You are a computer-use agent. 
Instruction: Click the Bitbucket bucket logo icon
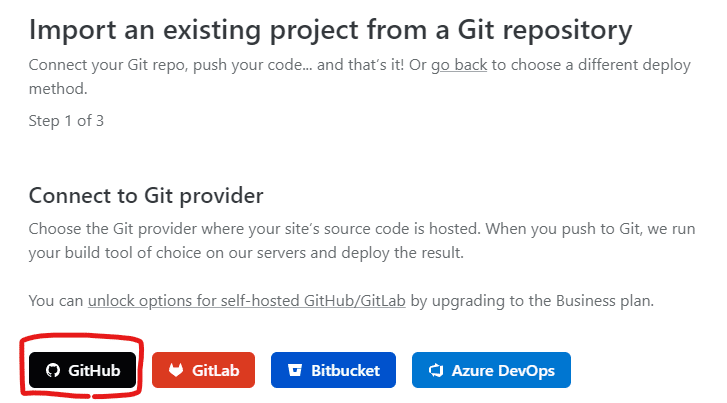pos(295,370)
